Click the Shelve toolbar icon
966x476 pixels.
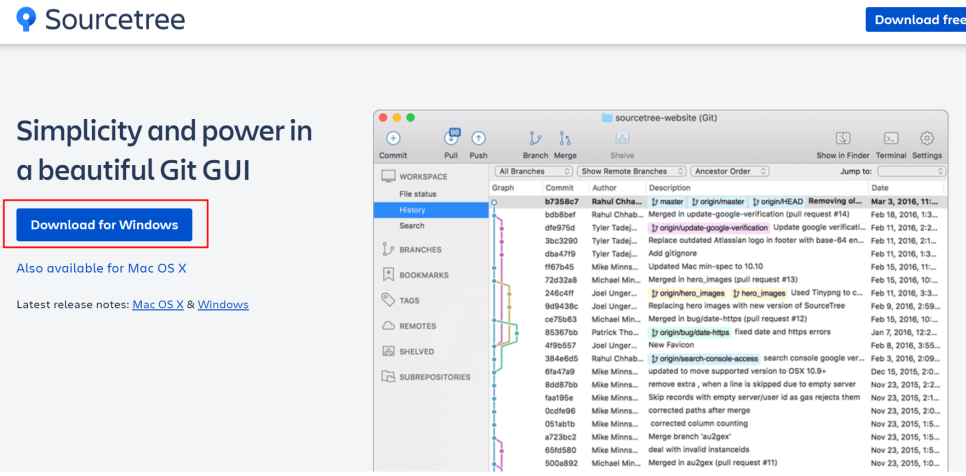[x=622, y=139]
